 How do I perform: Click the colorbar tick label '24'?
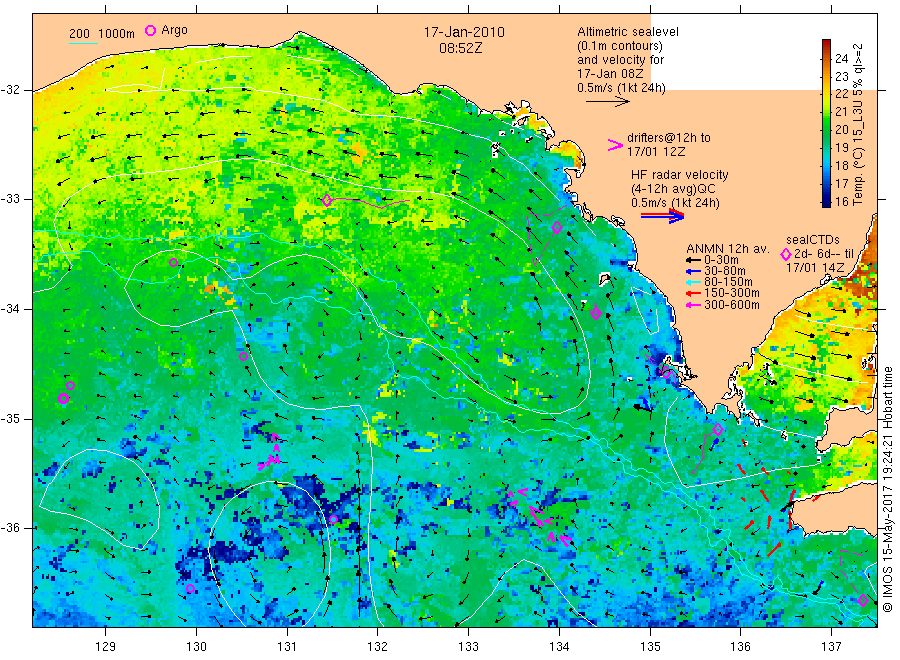[x=841, y=59]
